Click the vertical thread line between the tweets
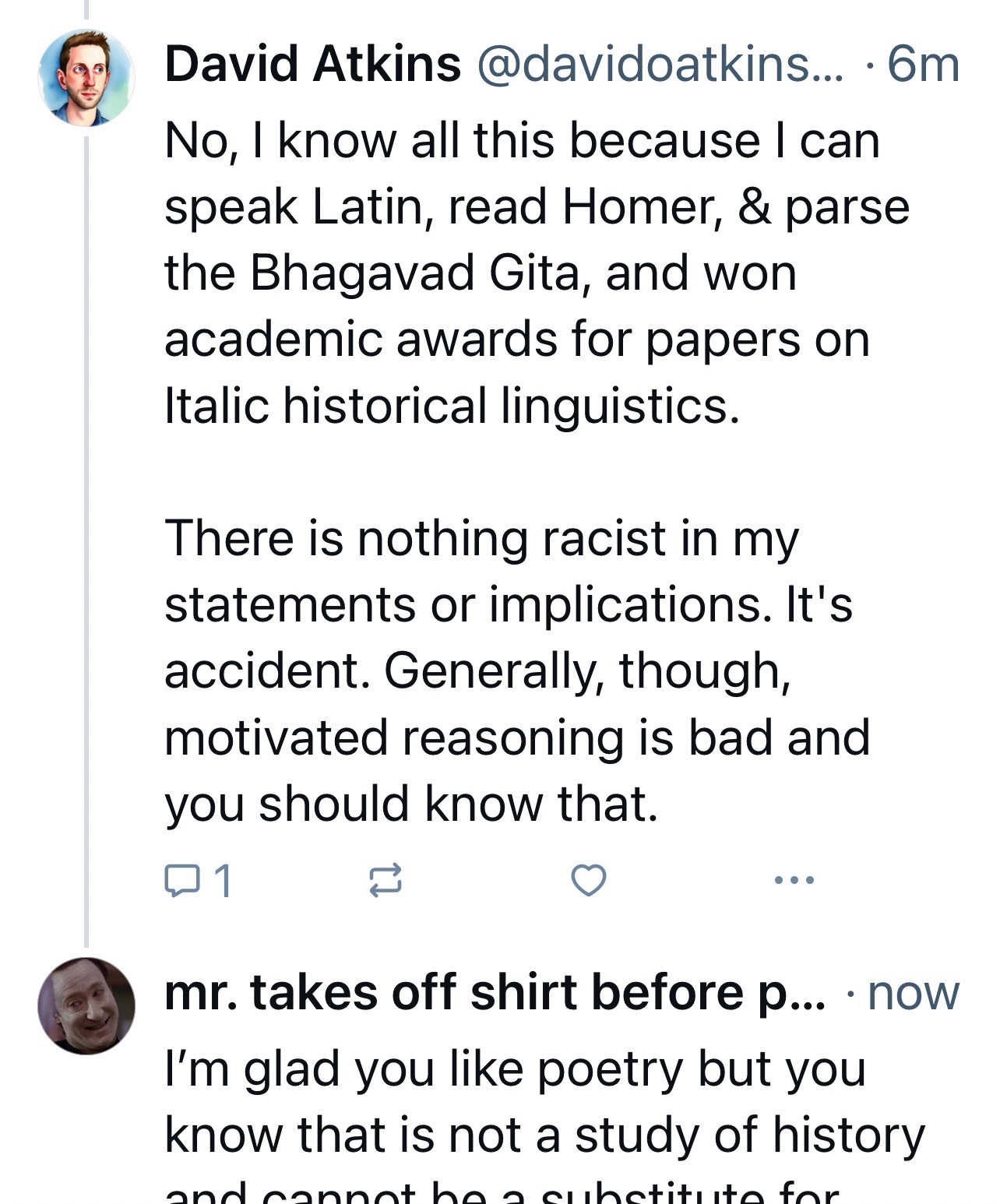This screenshot has height=1204, width=1000. click(86, 545)
